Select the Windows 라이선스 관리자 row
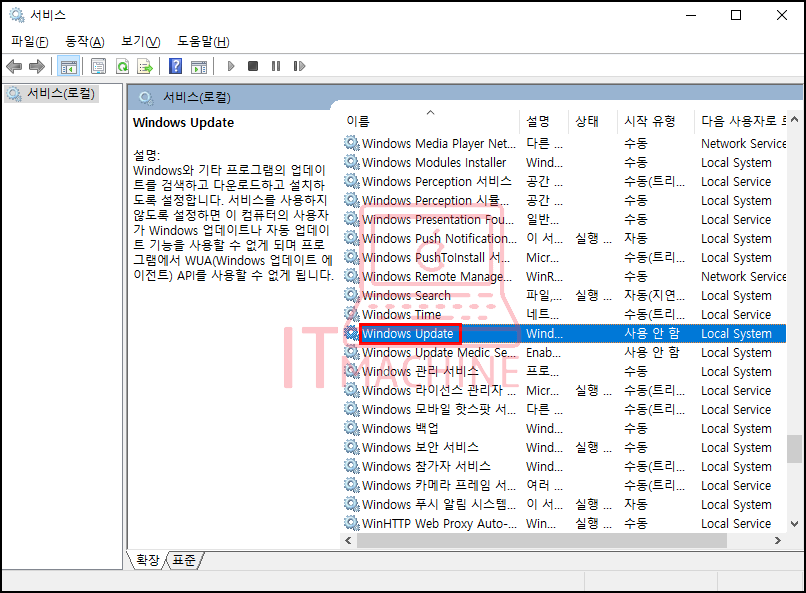 point(564,391)
